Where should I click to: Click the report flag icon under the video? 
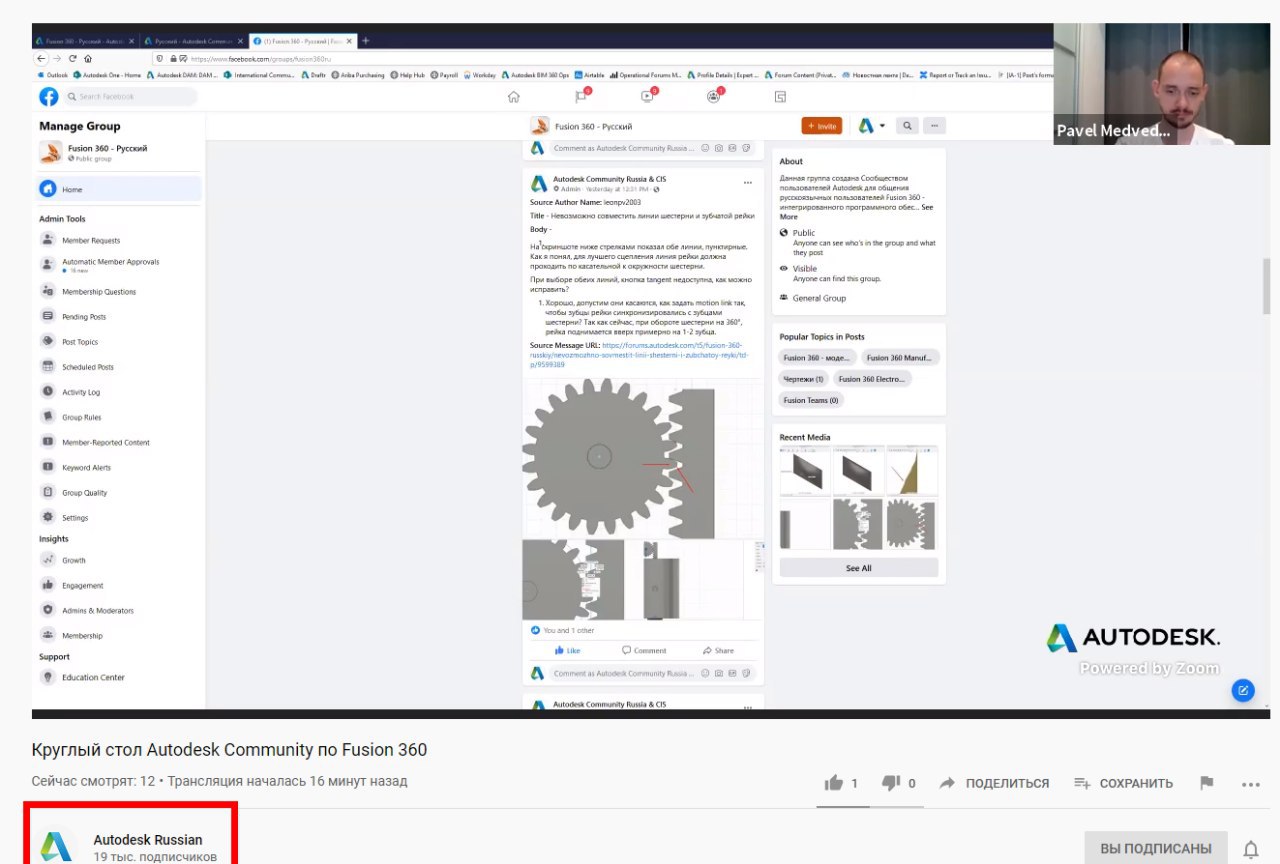1207,783
